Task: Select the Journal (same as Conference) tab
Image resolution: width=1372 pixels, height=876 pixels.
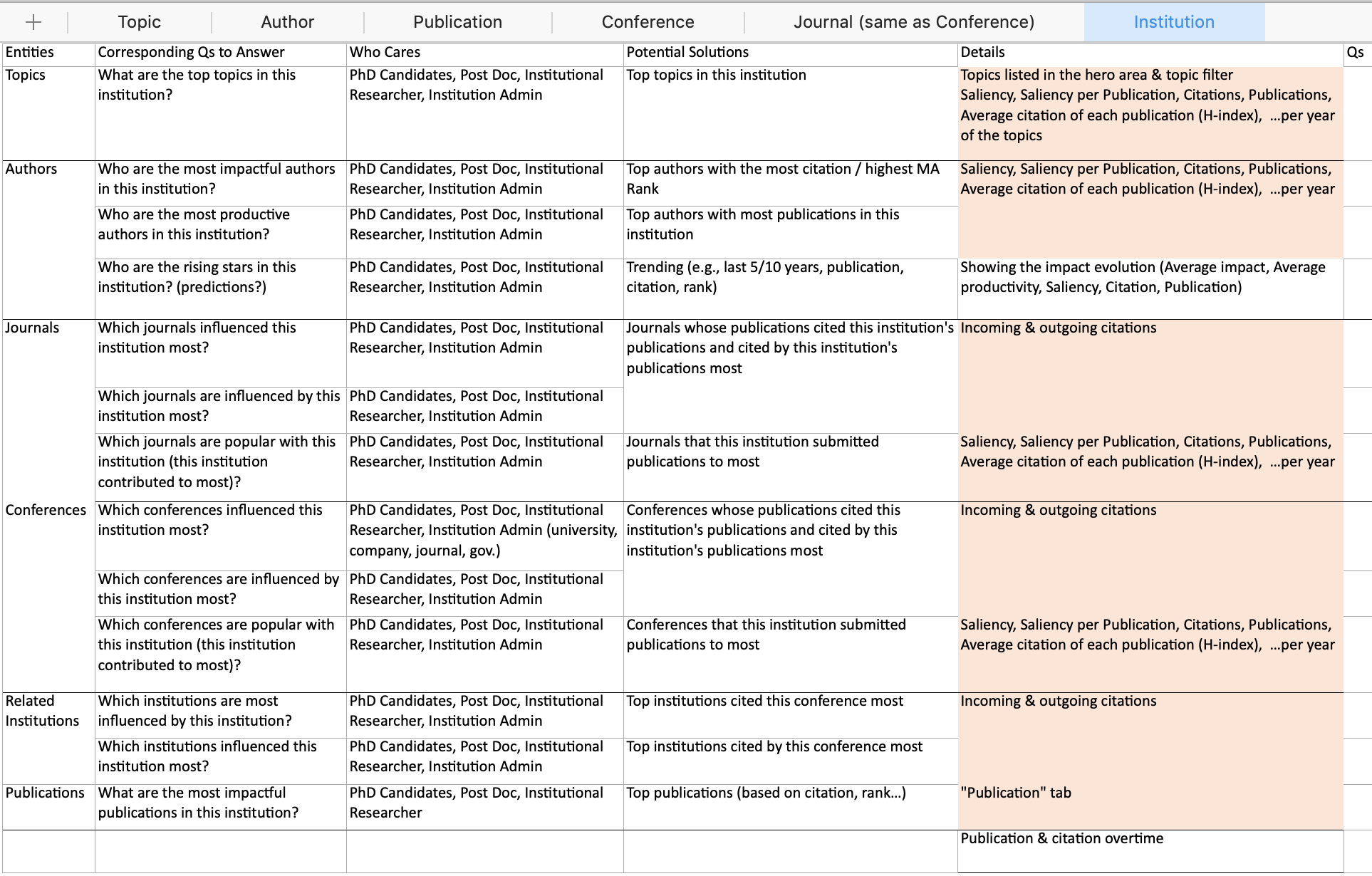Action: tap(914, 22)
